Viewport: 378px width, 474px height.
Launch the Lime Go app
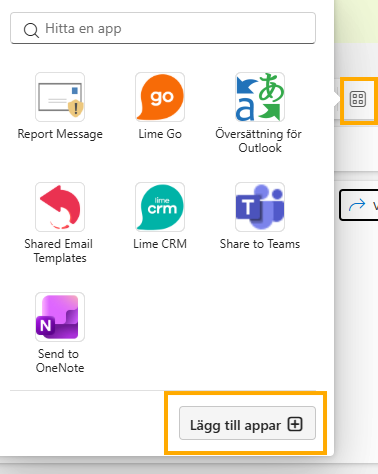(x=160, y=97)
